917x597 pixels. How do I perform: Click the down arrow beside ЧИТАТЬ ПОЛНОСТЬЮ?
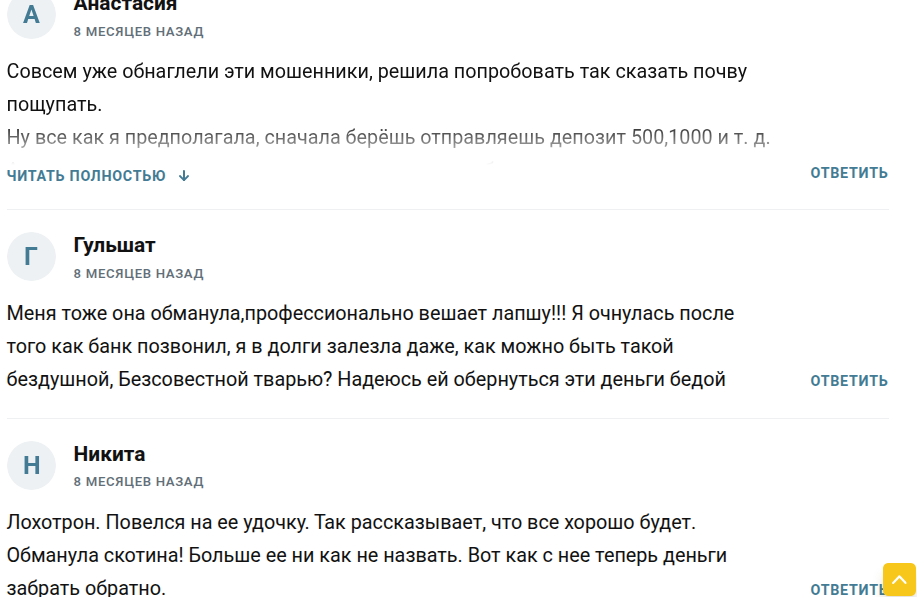(x=184, y=176)
